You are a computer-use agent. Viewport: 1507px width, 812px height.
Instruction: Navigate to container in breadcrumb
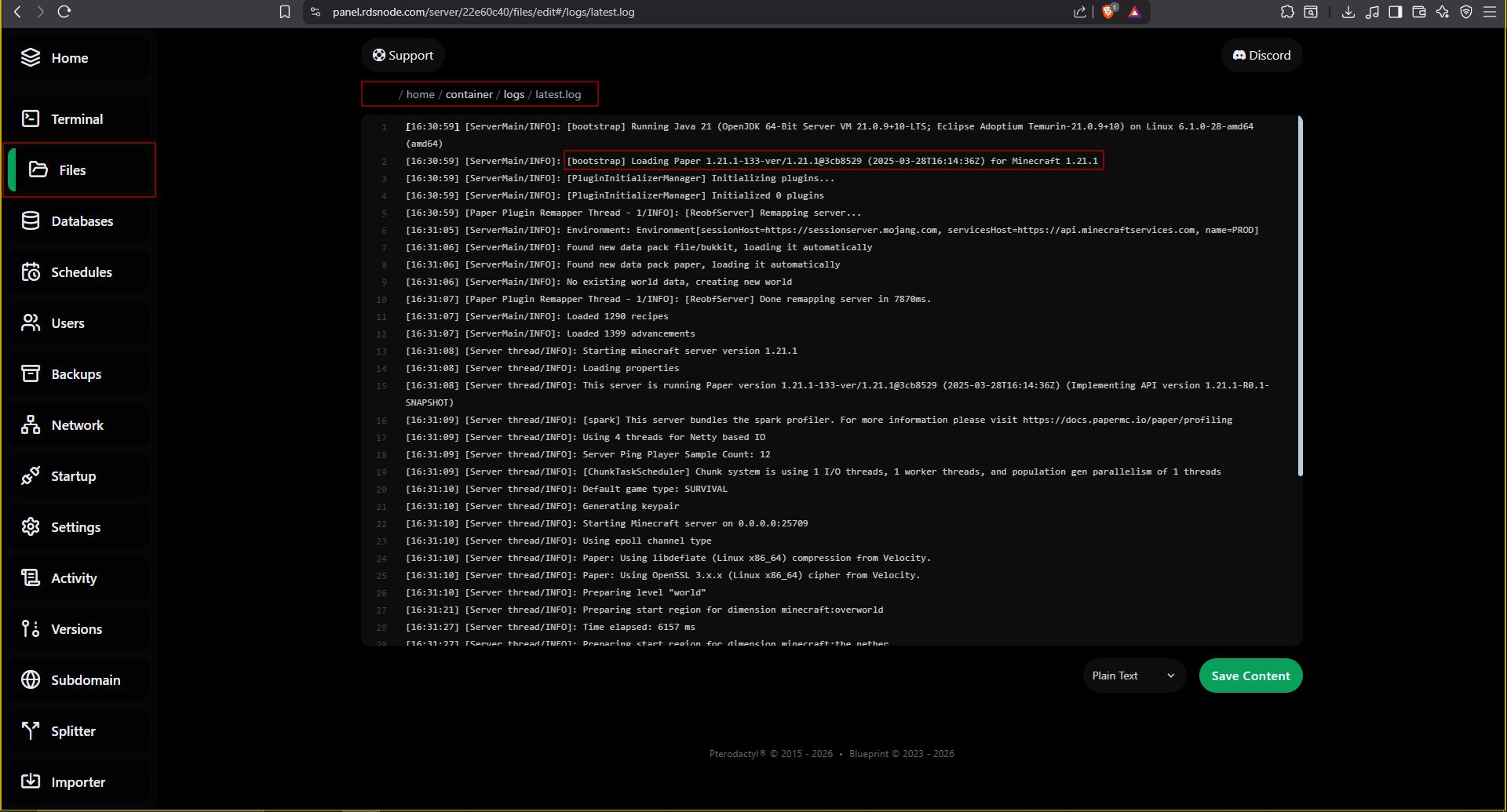469,94
